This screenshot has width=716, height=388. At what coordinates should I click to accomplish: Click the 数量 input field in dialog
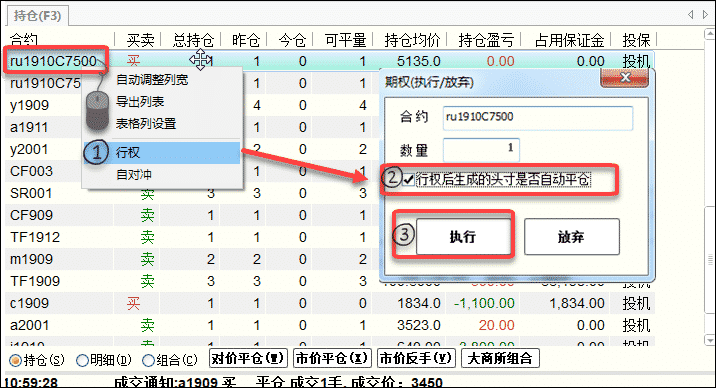(481, 150)
